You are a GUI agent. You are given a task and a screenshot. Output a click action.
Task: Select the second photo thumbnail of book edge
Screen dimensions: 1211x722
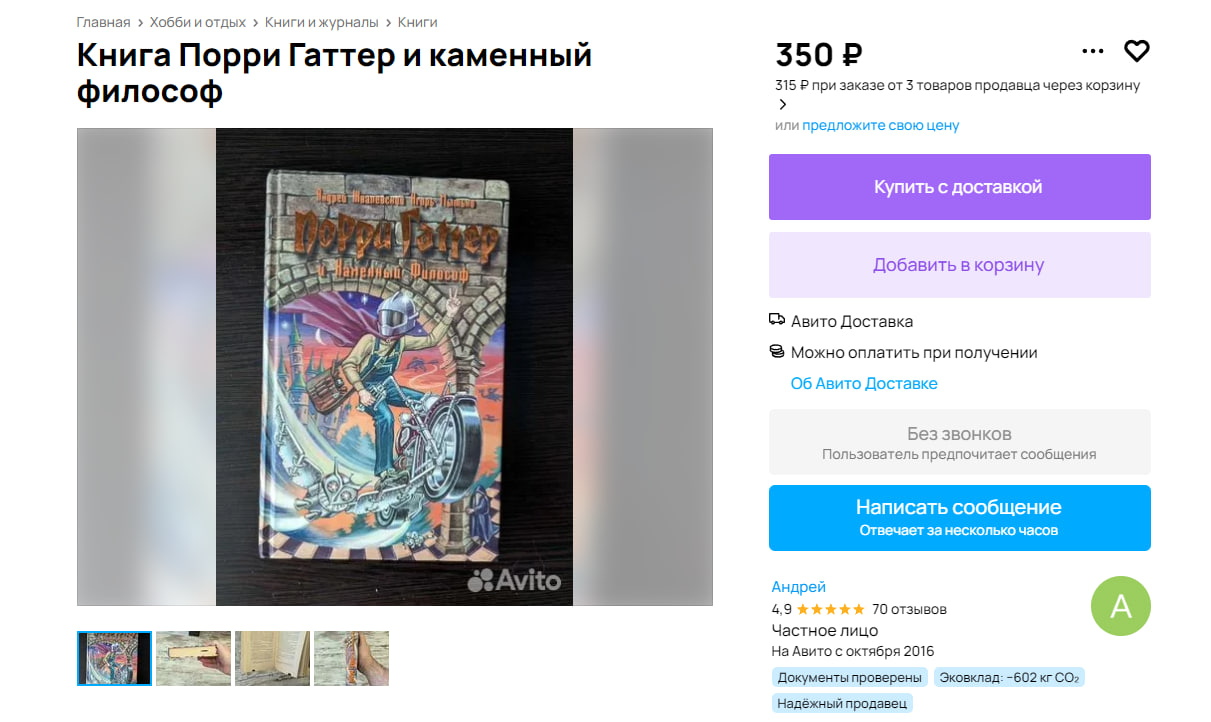(x=193, y=658)
